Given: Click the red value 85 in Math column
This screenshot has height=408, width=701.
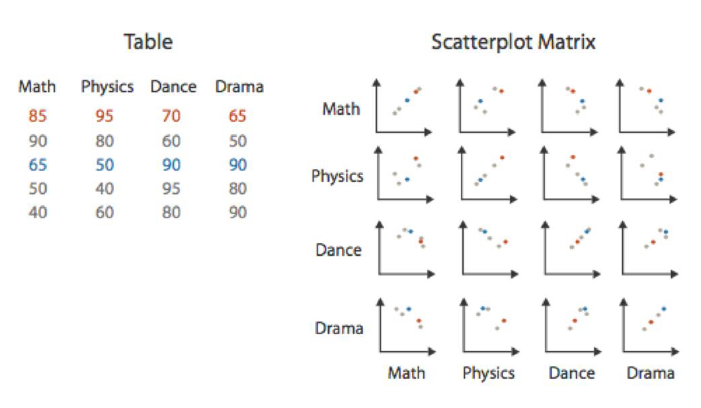Looking at the screenshot, I should [38, 116].
